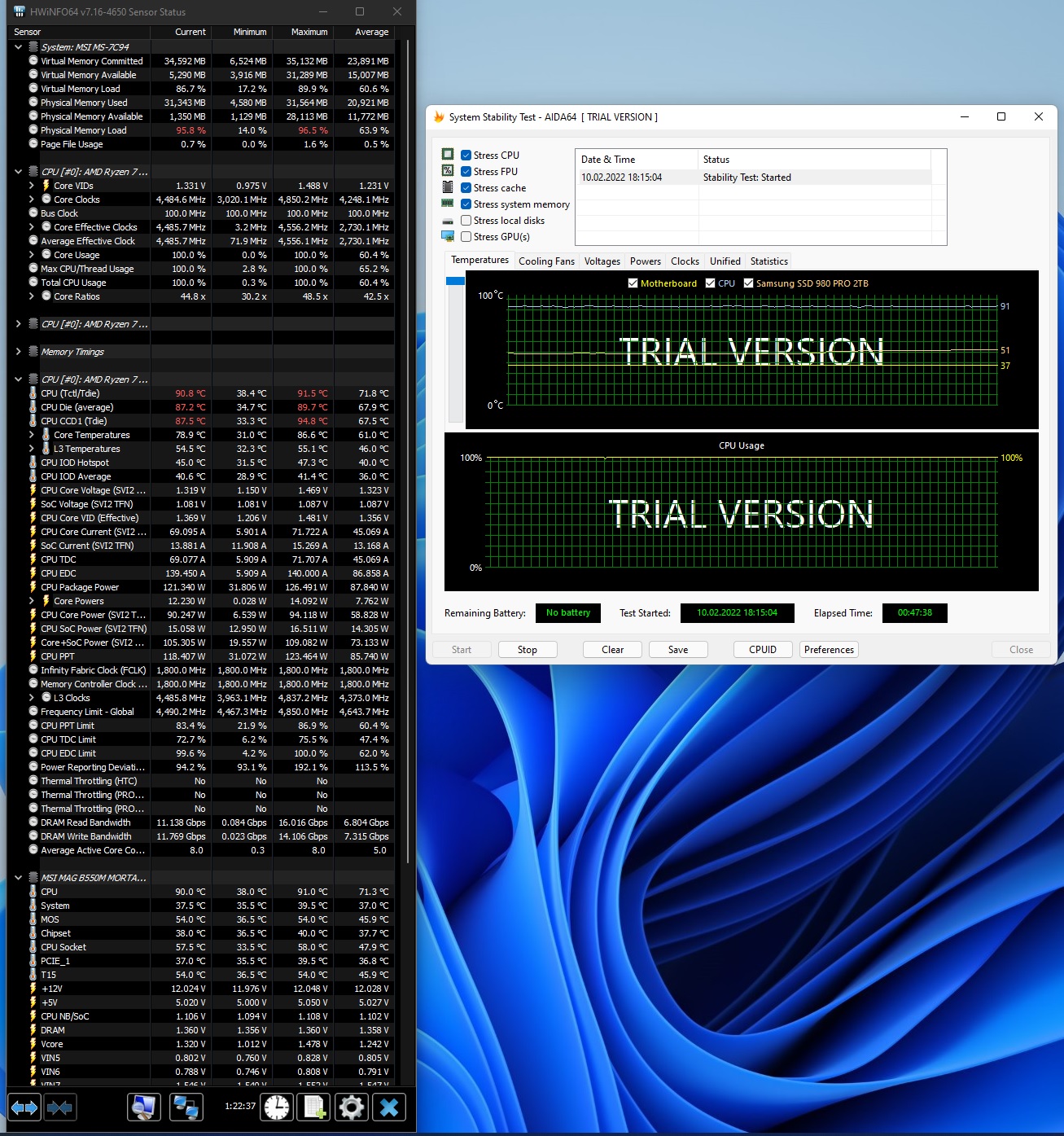Toggle the CPU graph checkbox
1064x1136 pixels.
click(x=710, y=283)
